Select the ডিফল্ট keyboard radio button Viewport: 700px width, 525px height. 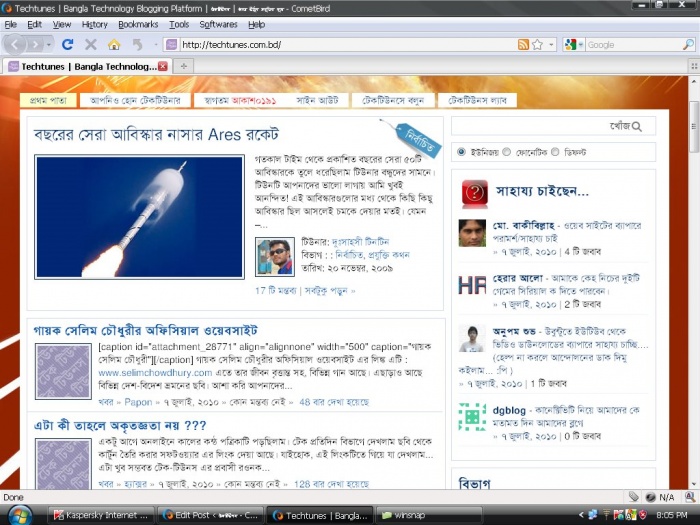coord(555,152)
